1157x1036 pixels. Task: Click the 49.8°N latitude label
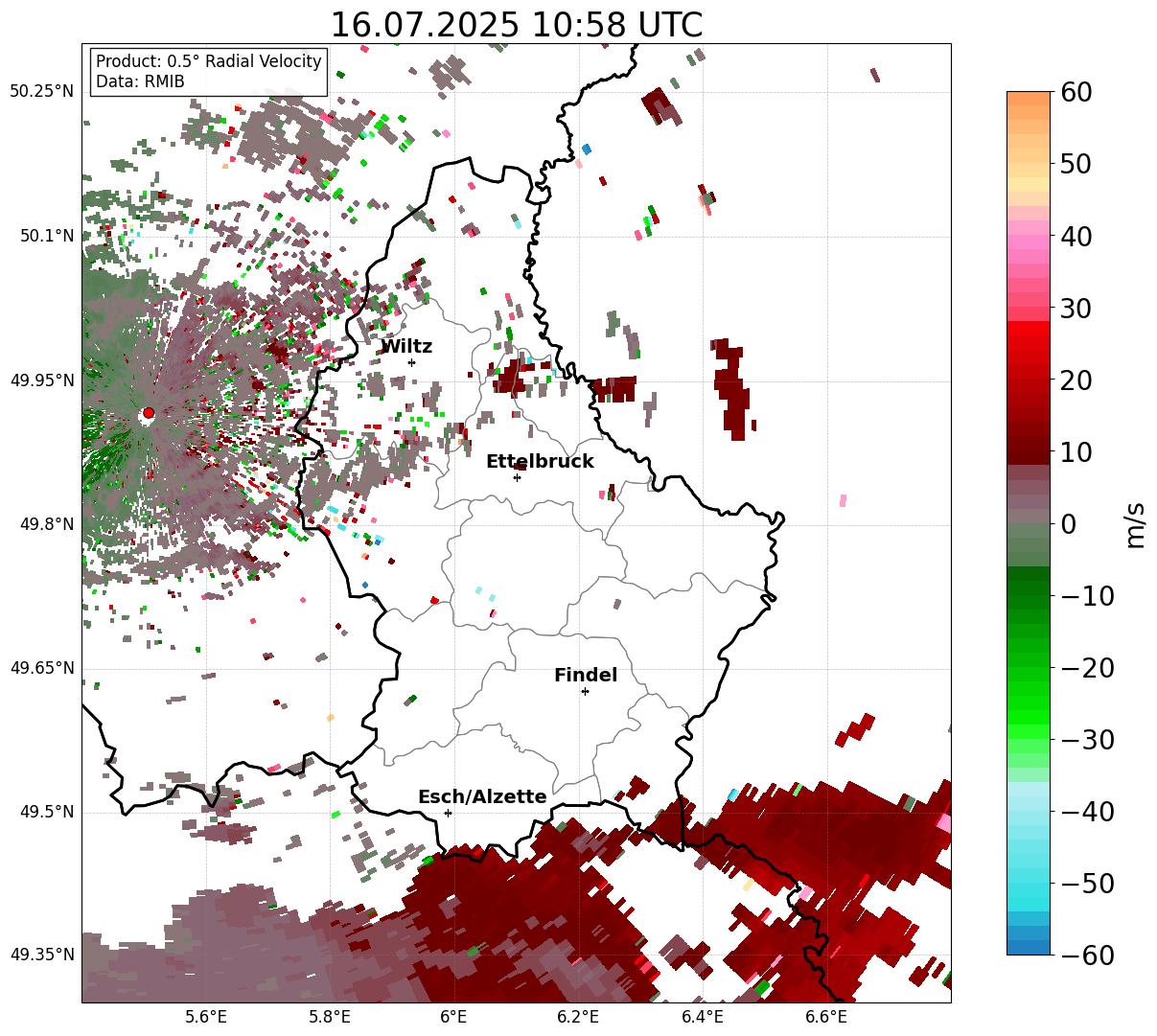(x=46, y=524)
